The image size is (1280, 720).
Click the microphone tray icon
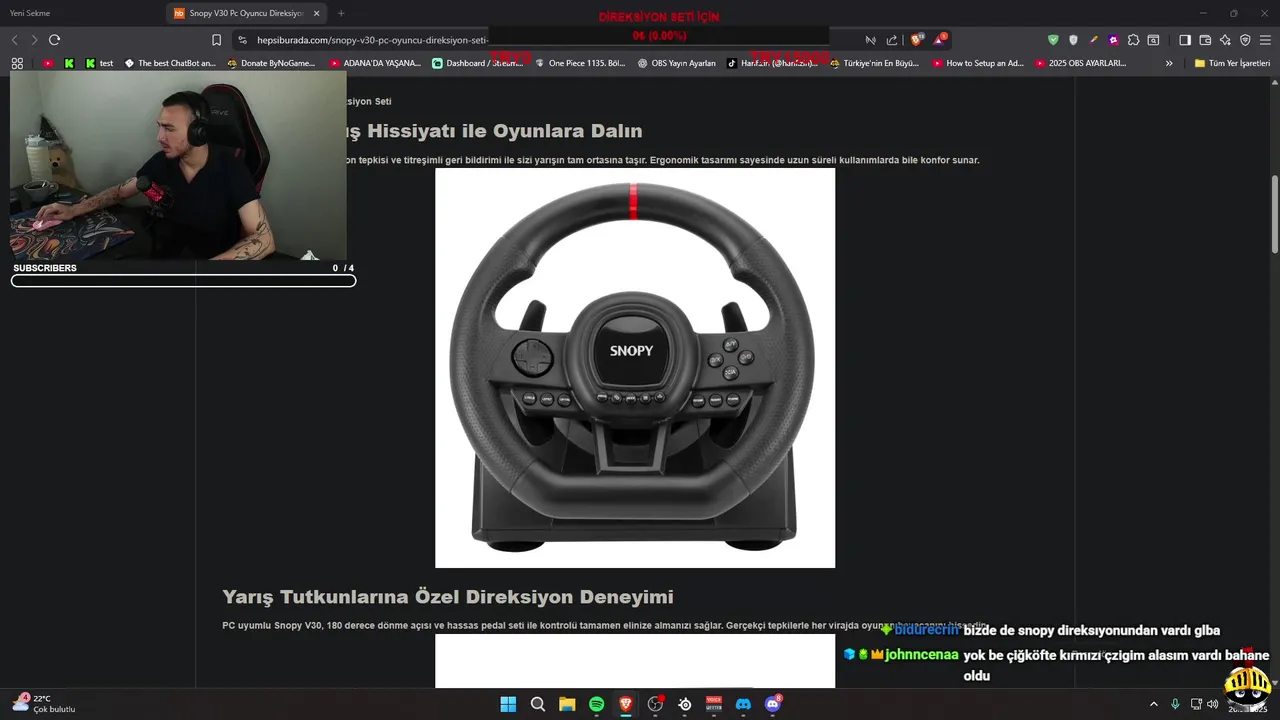pos(1175,704)
